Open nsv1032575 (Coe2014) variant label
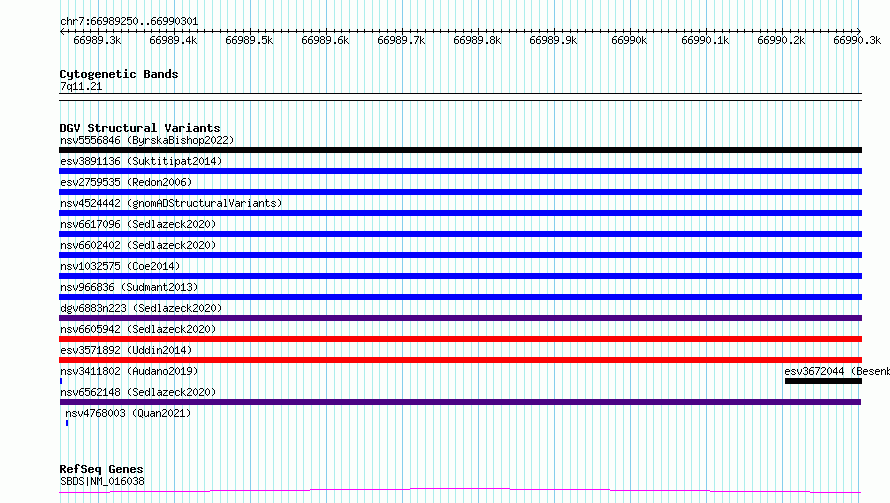 coord(120,266)
